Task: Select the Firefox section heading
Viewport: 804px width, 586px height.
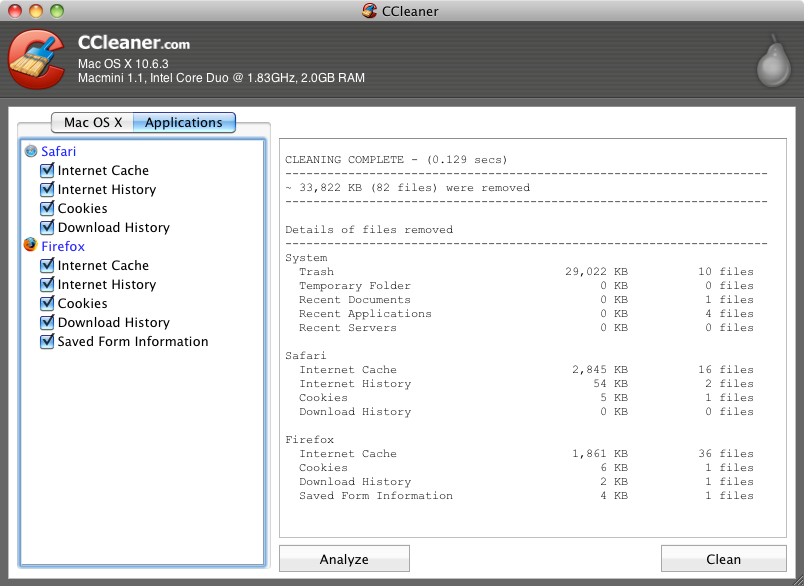Action: click(x=63, y=247)
